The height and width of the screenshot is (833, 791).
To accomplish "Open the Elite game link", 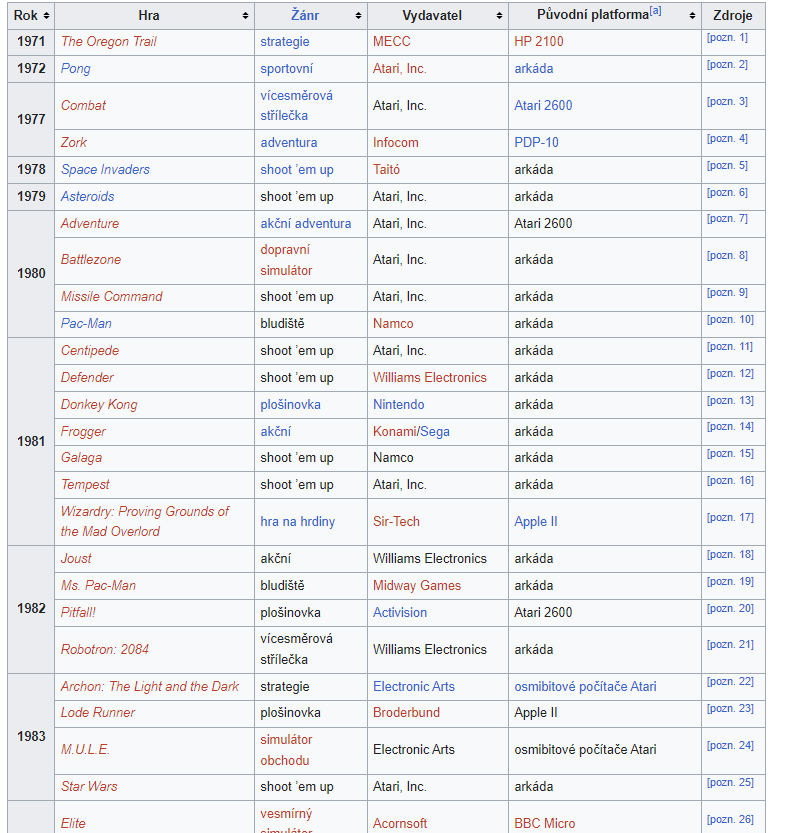I will pos(73,823).
